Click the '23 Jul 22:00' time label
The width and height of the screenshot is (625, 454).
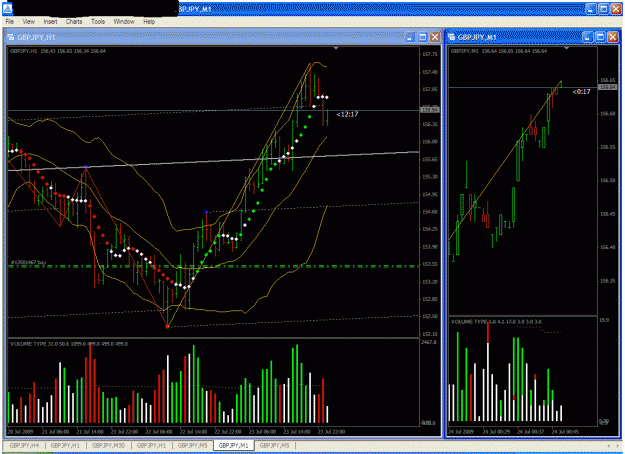click(332, 432)
